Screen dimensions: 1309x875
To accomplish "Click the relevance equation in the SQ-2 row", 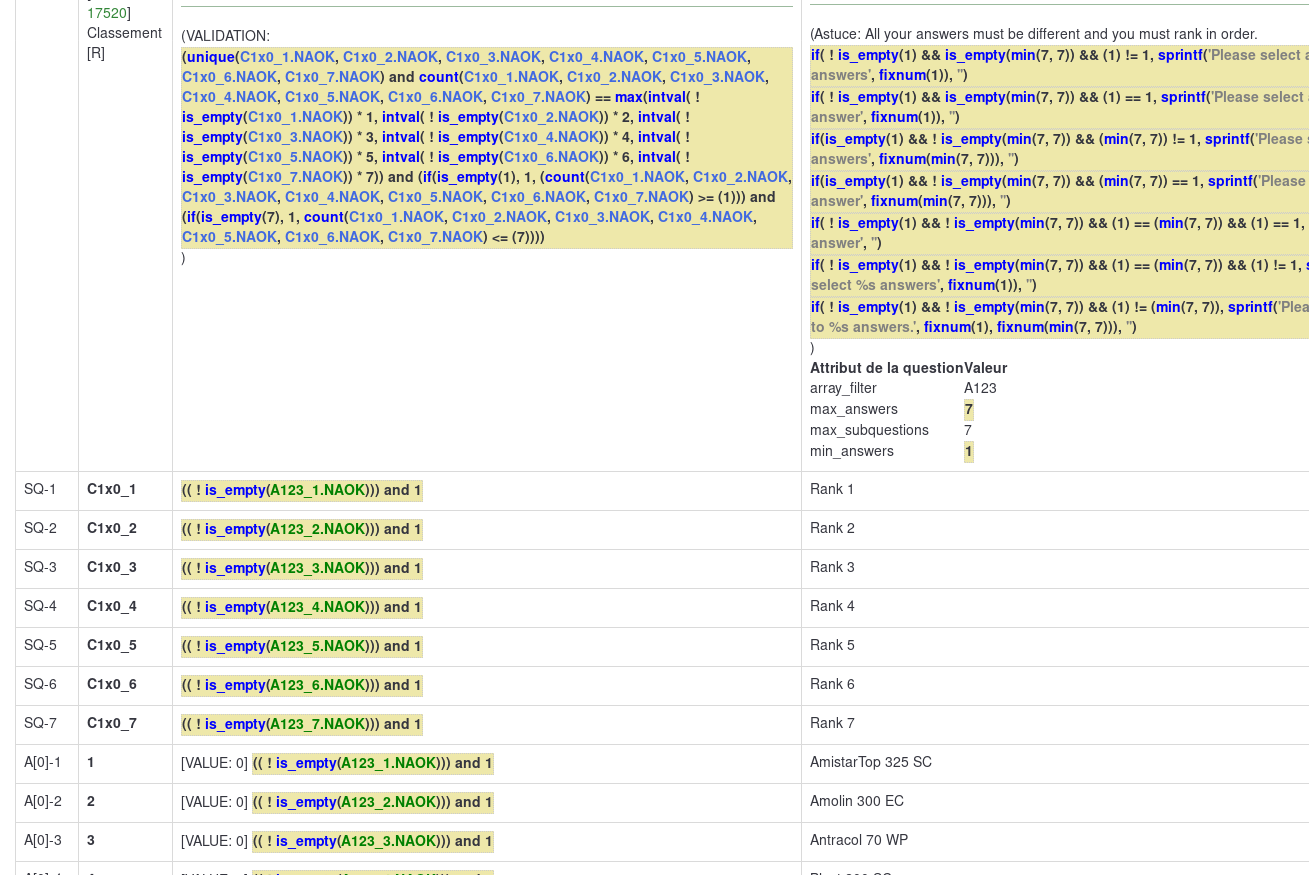I will [x=302, y=529].
